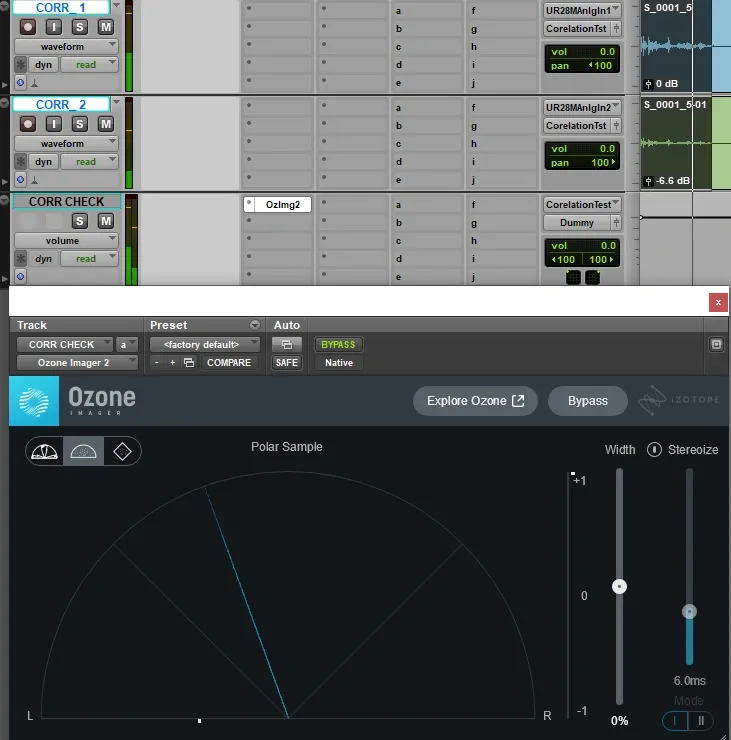Image resolution: width=731 pixels, height=740 pixels.
Task: Toggle input monitoring on CORR_2 track
Action: 54,124
